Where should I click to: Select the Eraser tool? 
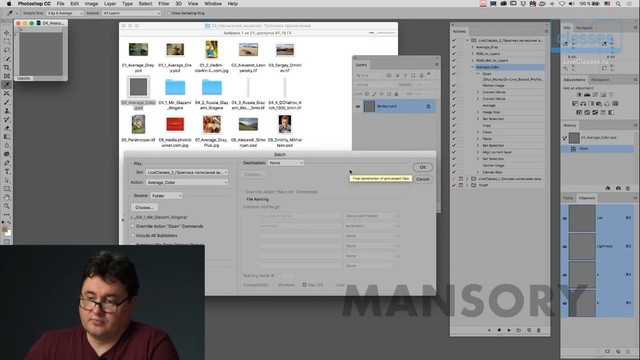(7, 128)
